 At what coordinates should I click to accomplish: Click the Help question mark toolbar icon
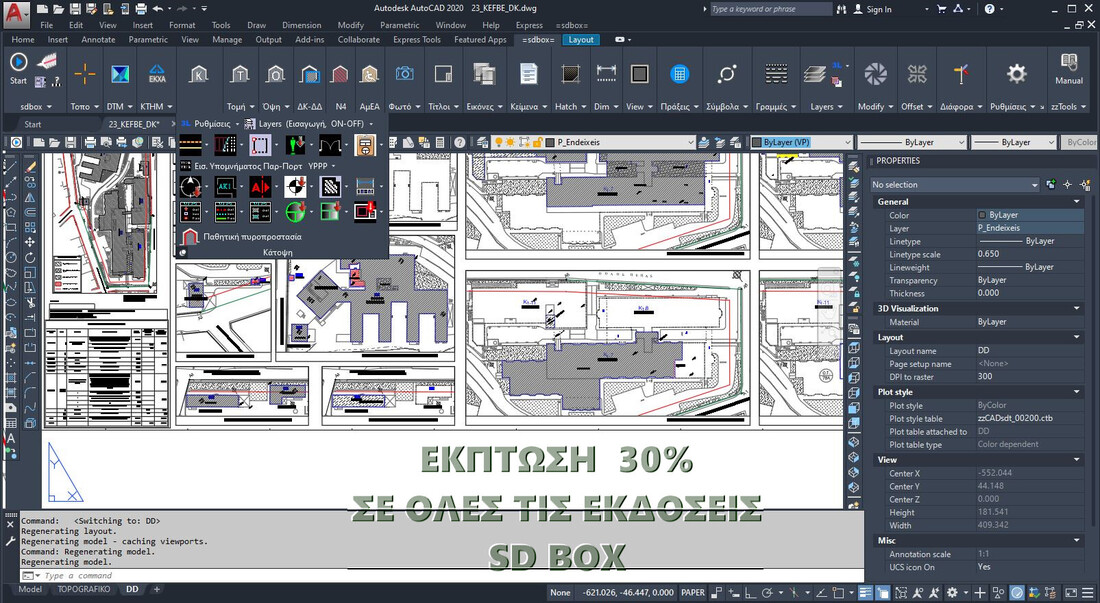tap(460, 143)
